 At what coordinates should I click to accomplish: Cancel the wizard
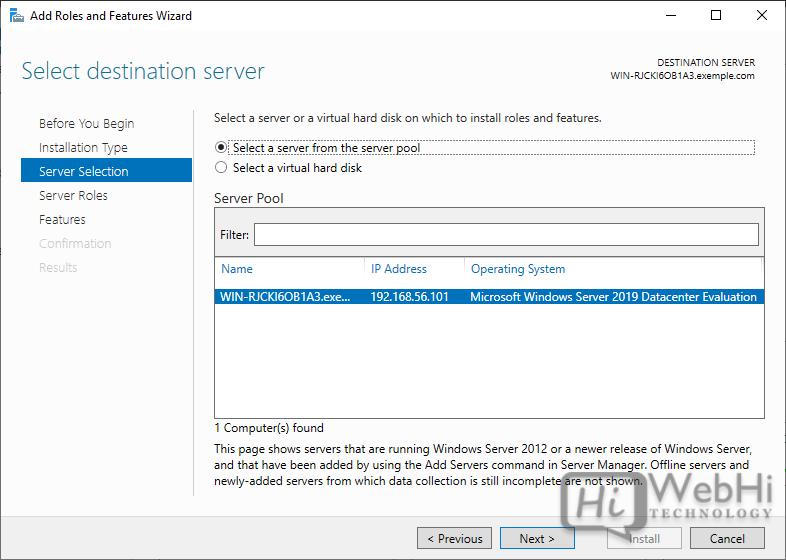[x=727, y=538]
